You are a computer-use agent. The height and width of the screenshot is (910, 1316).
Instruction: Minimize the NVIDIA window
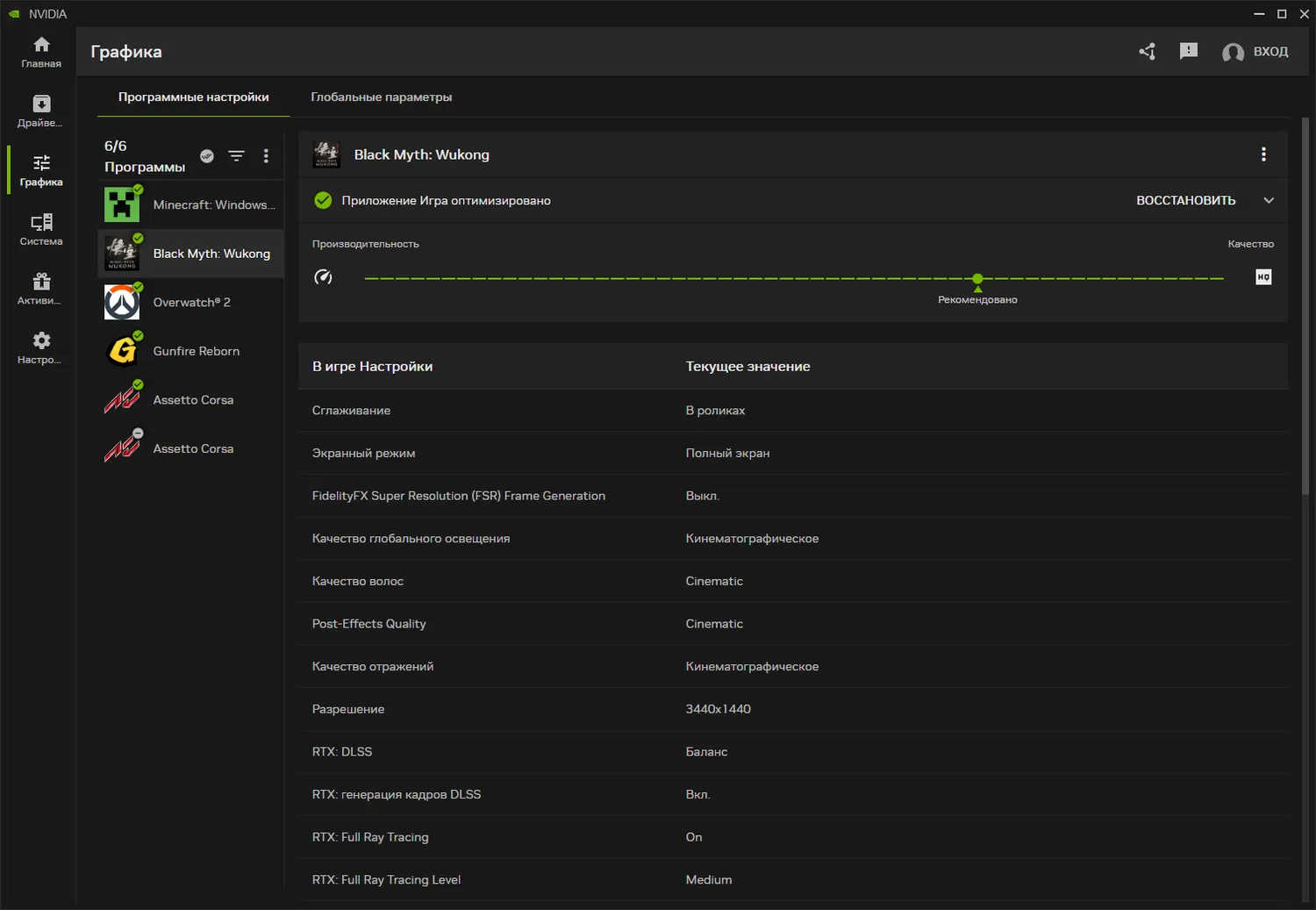coord(1259,14)
